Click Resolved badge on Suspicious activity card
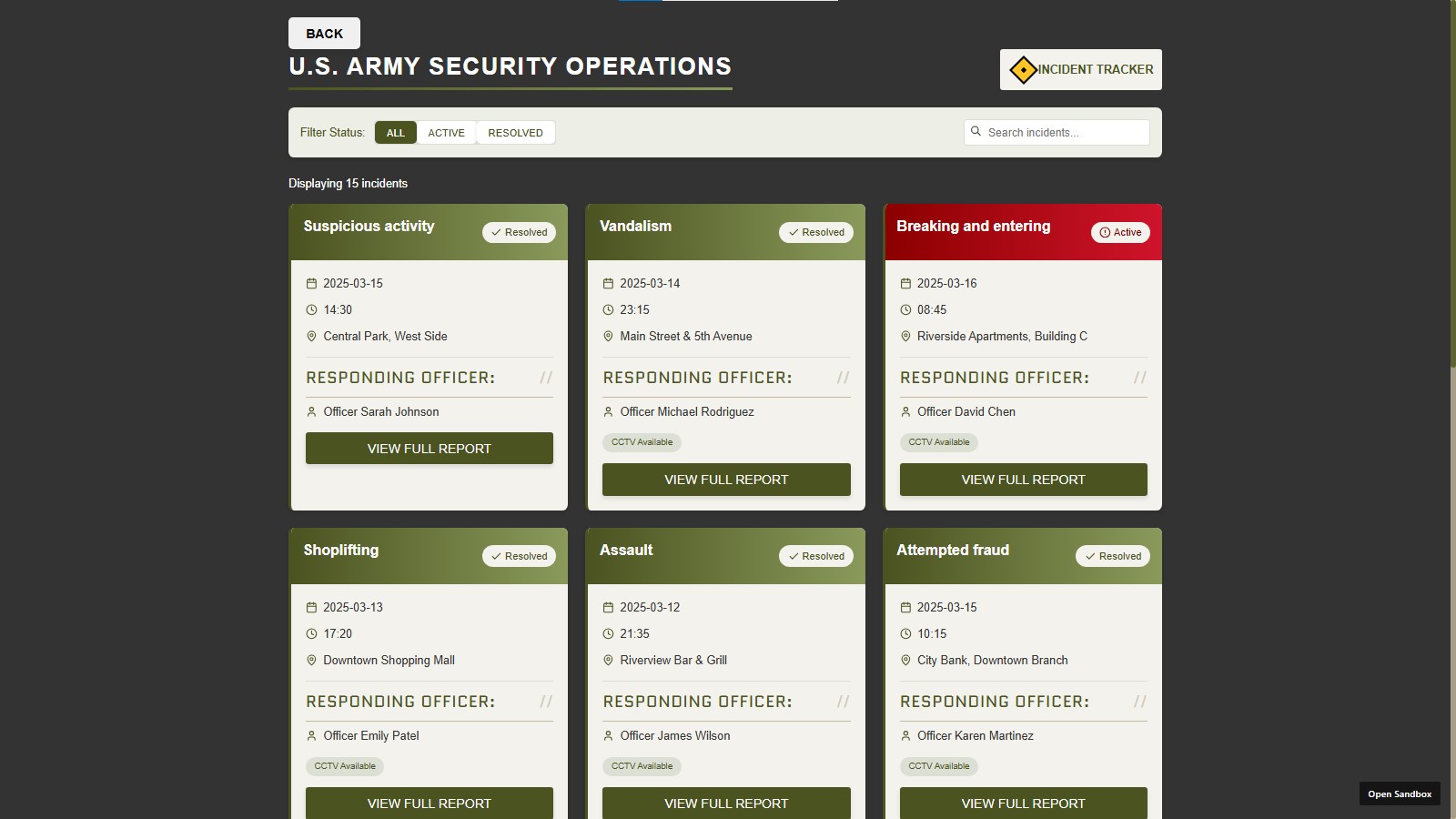Image resolution: width=1456 pixels, height=819 pixels. pyautogui.click(x=519, y=232)
